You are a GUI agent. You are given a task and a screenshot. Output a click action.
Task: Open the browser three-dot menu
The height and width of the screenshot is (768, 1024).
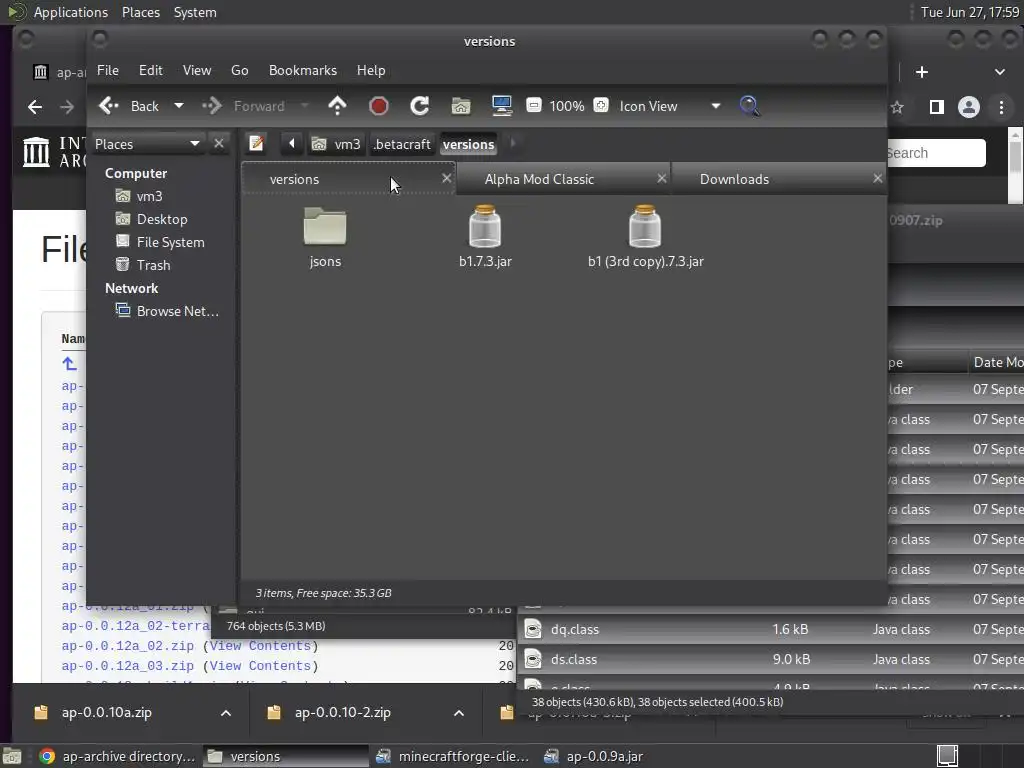pos(1001,107)
